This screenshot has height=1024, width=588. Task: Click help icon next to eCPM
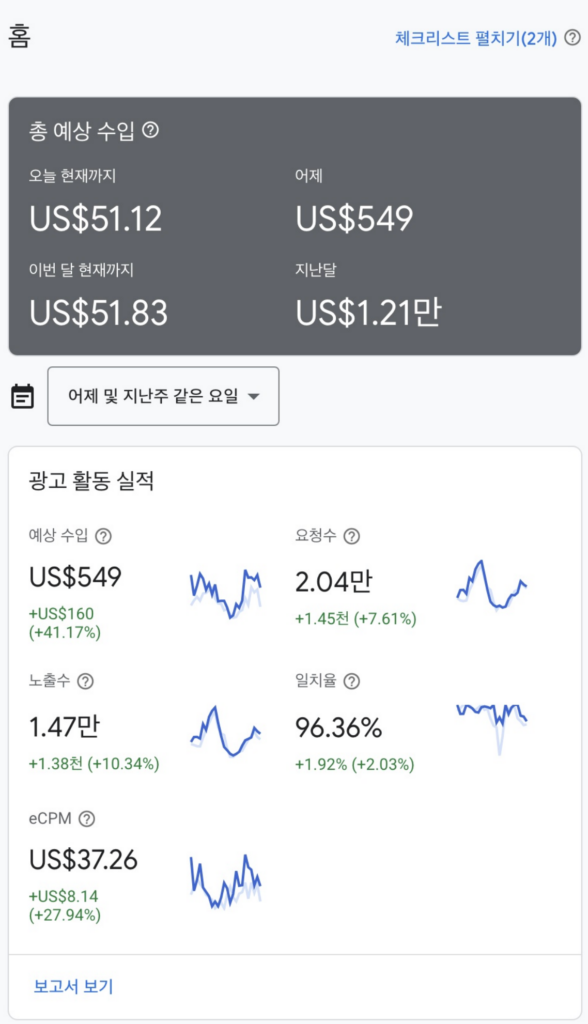pos(86,819)
